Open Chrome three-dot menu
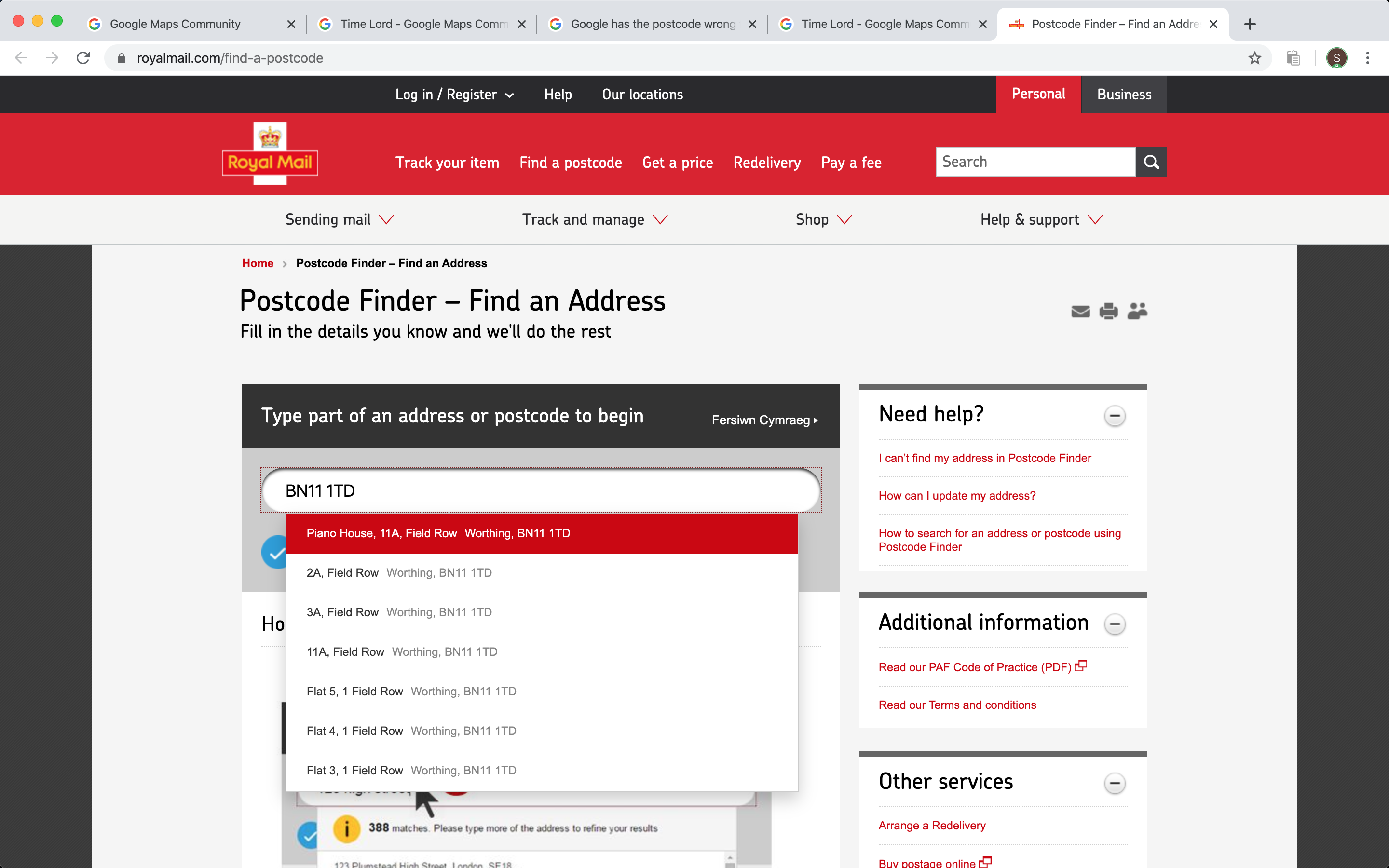This screenshot has height=868, width=1389. coord(1368,58)
